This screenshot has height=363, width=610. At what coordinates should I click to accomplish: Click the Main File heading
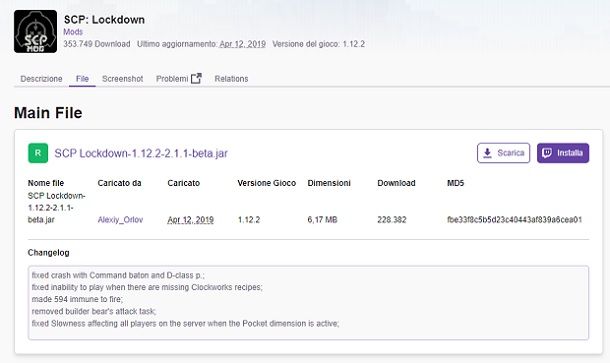click(x=48, y=113)
